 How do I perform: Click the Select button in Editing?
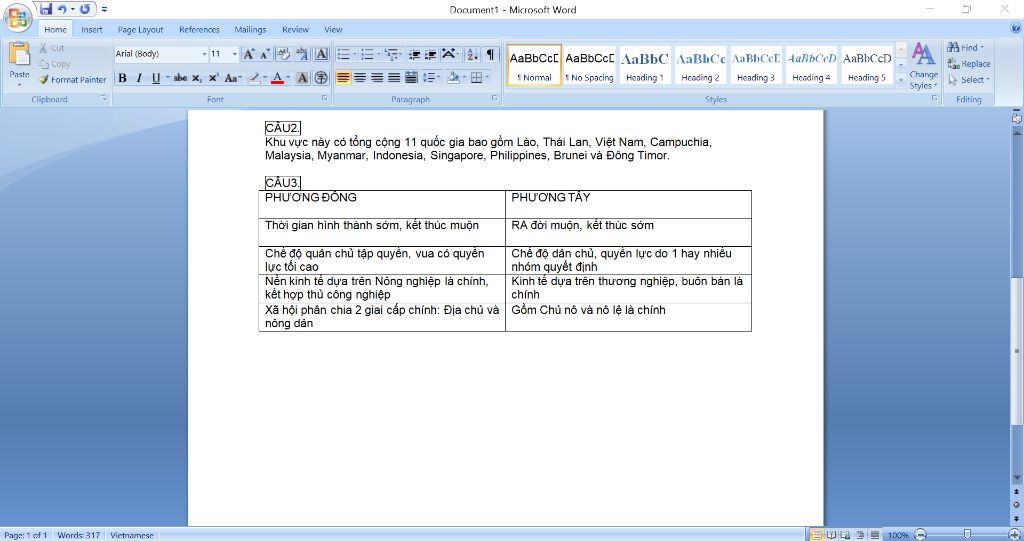coord(968,80)
